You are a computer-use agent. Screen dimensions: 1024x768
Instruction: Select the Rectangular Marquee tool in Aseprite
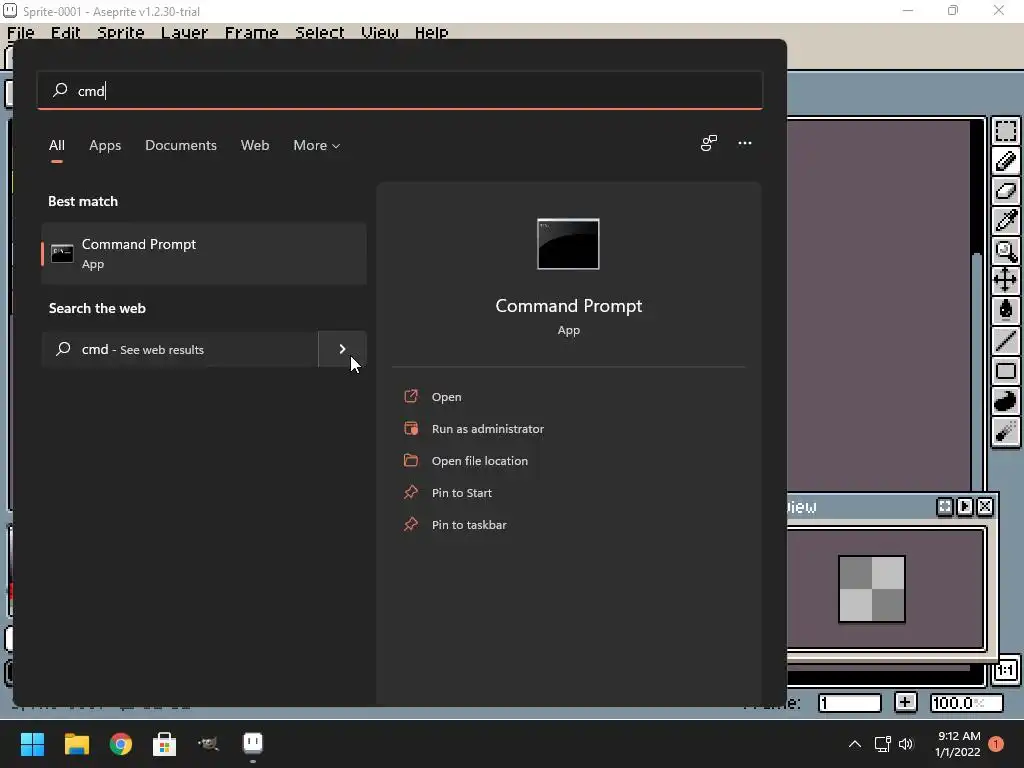[x=1006, y=131]
